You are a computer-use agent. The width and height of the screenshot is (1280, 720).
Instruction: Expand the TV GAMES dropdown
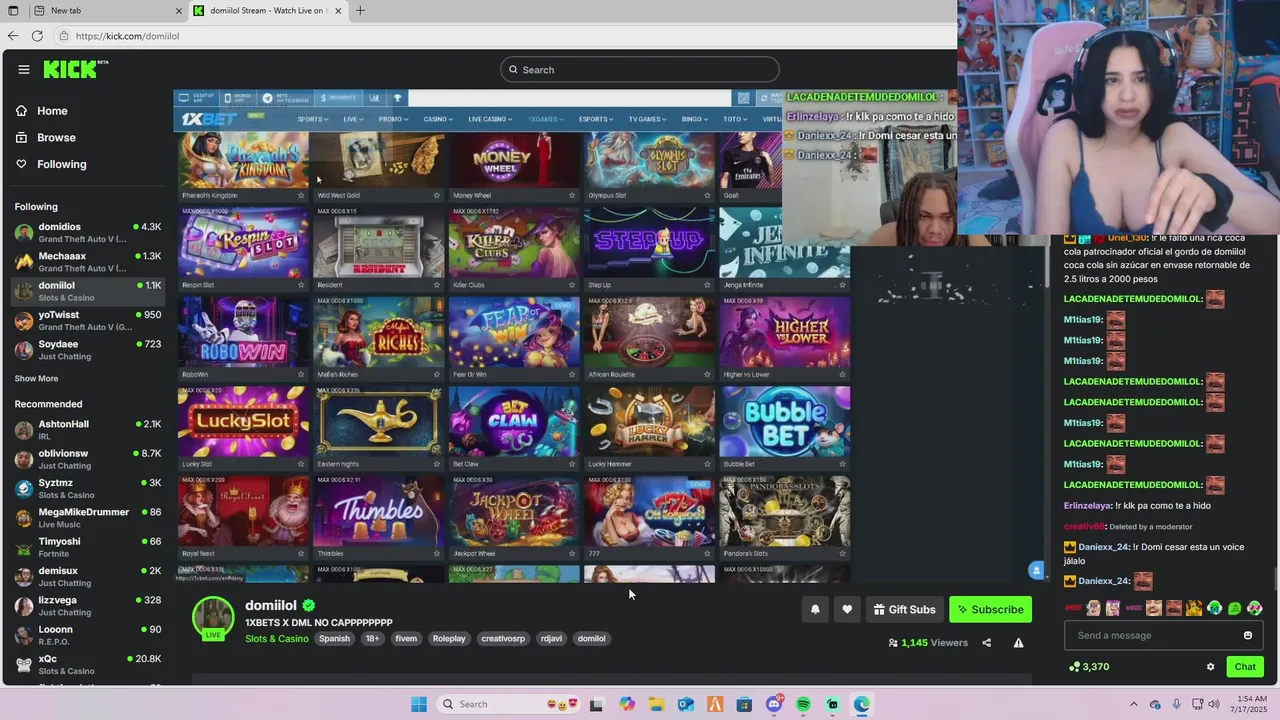(x=649, y=119)
